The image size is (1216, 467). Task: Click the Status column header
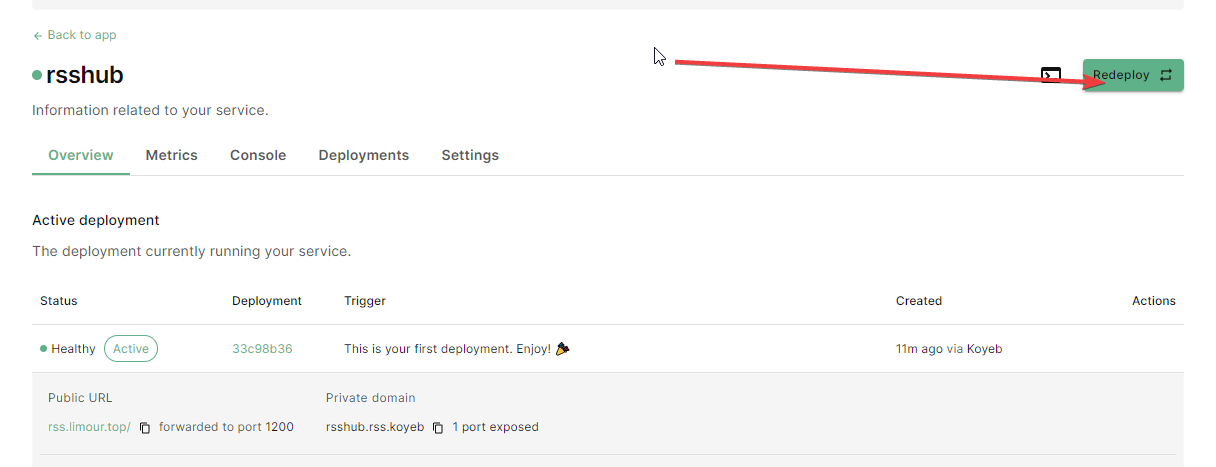tap(59, 301)
